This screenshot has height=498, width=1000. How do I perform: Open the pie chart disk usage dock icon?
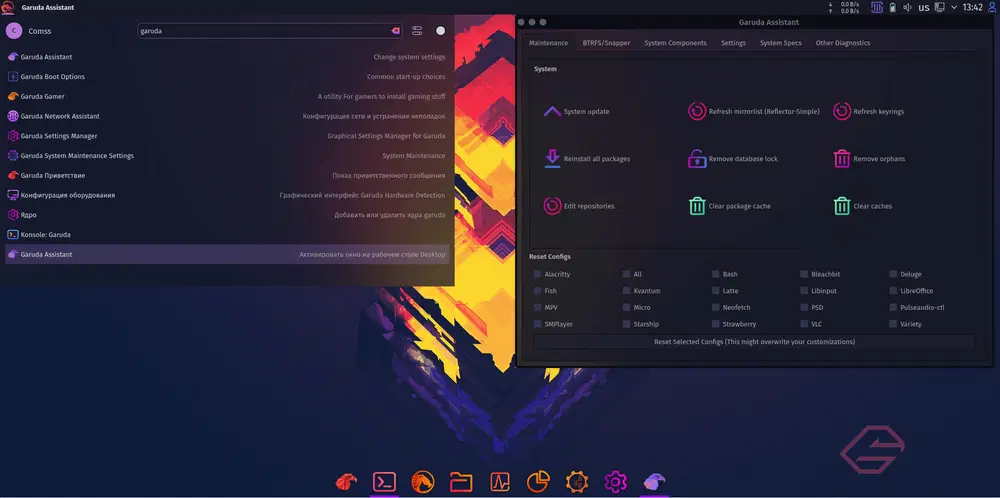point(538,481)
